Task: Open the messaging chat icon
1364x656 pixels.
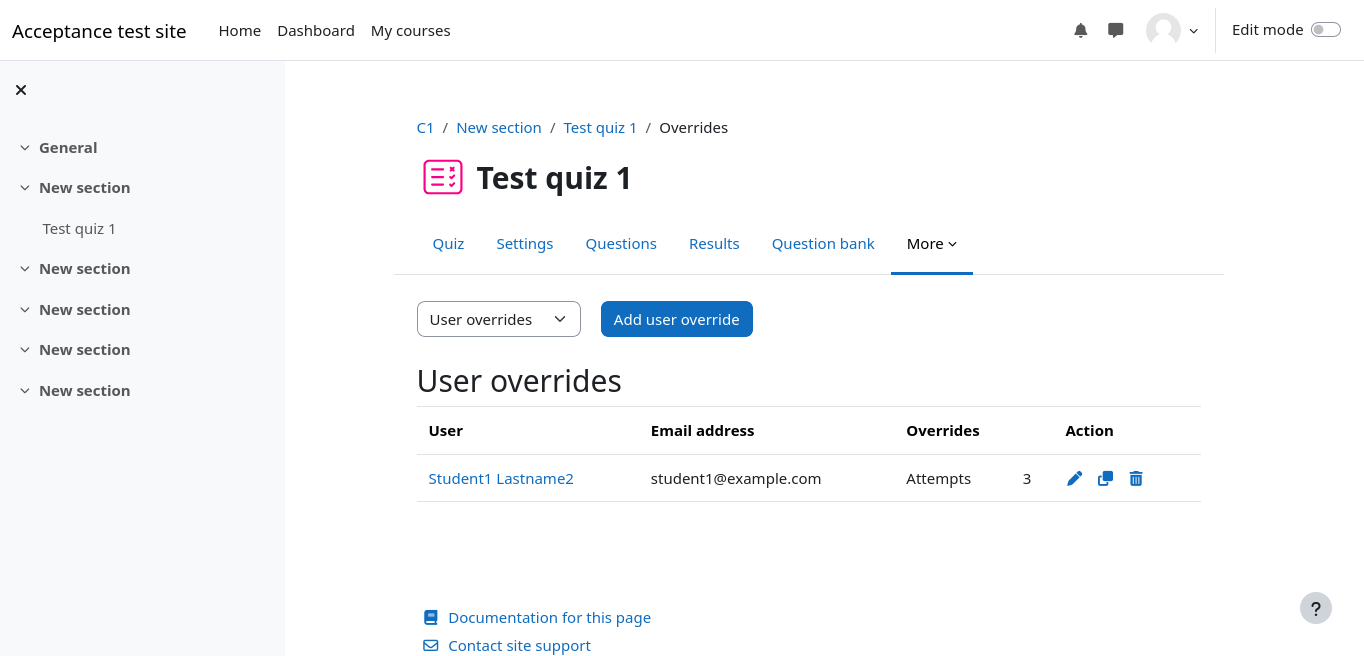Action: point(1116,31)
